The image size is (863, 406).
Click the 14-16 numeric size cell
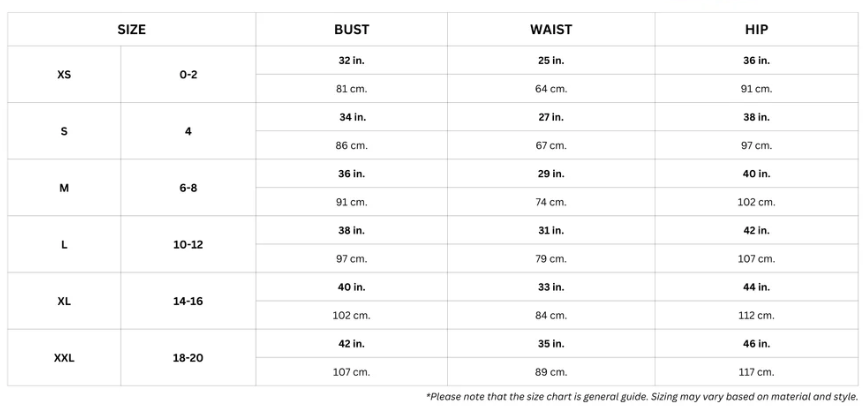[x=188, y=301]
